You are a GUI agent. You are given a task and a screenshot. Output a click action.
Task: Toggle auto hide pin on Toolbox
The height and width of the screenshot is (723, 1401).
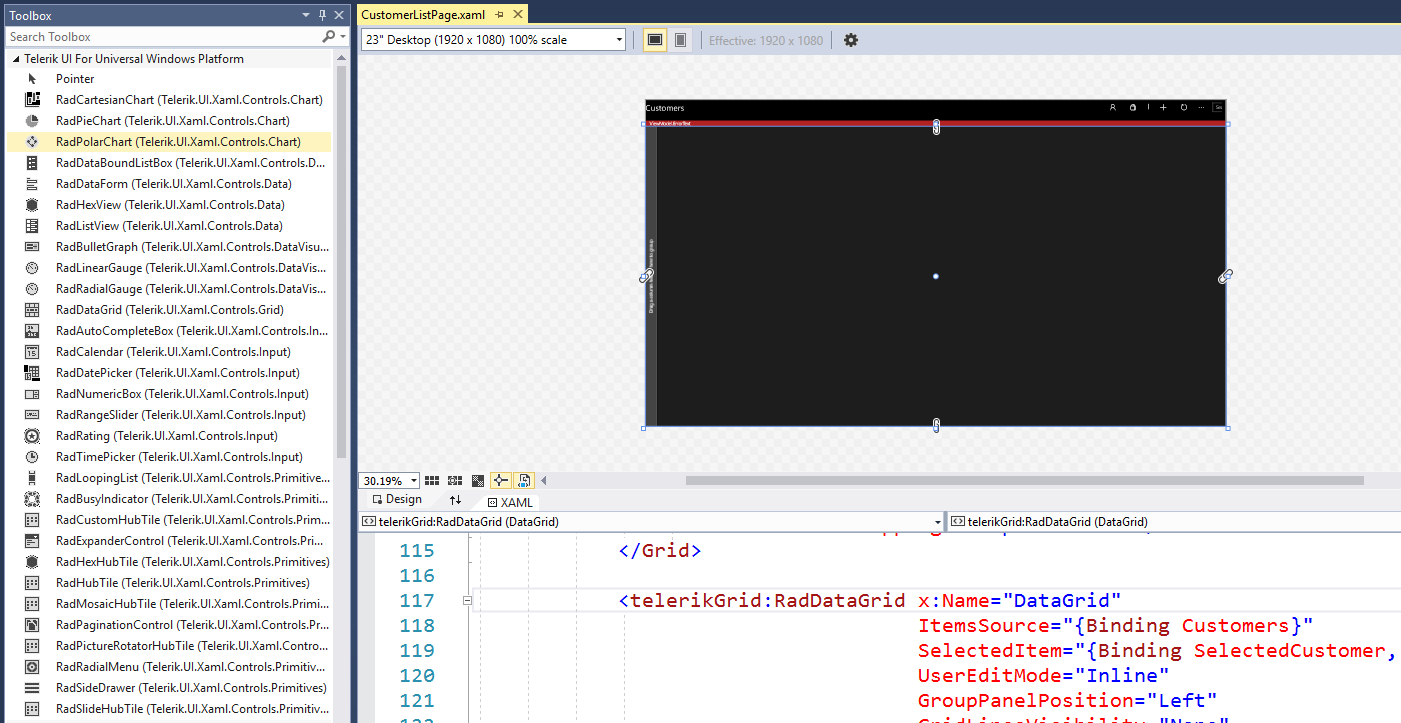tap(322, 16)
